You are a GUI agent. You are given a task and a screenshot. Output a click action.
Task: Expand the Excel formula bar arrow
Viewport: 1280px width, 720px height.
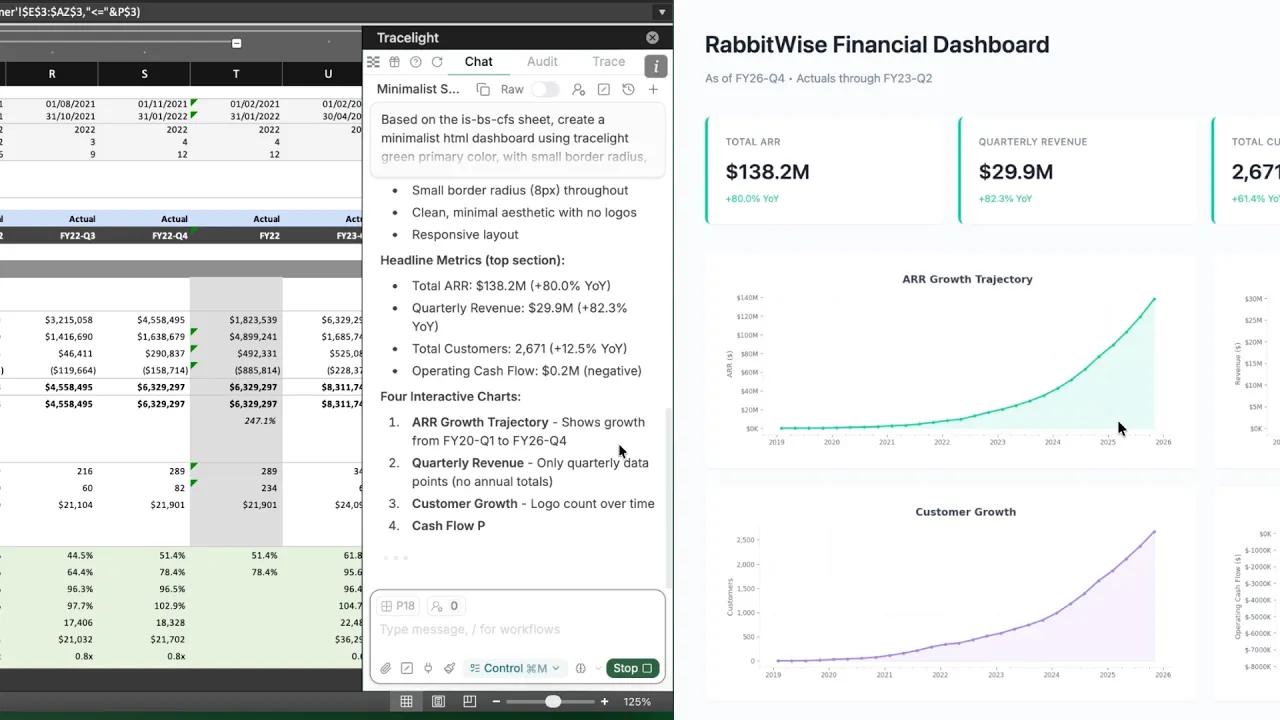661,12
